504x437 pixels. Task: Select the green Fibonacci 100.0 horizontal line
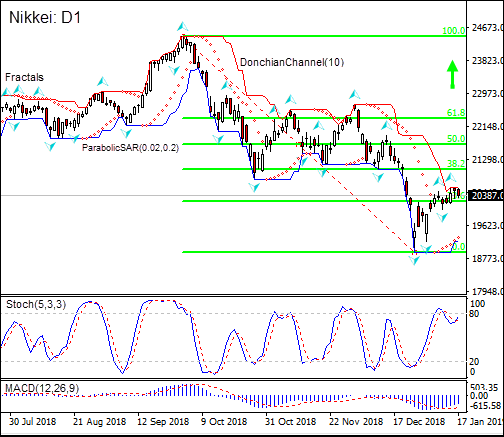click(324, 36)
